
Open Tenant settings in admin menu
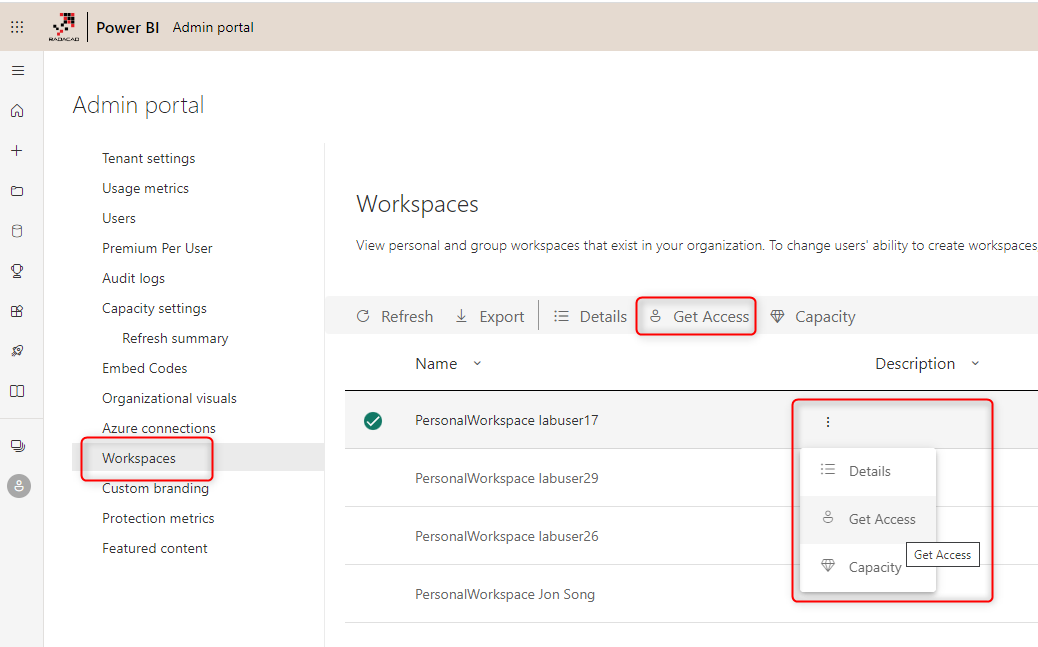pyautogui.click(x=148, y=158)
